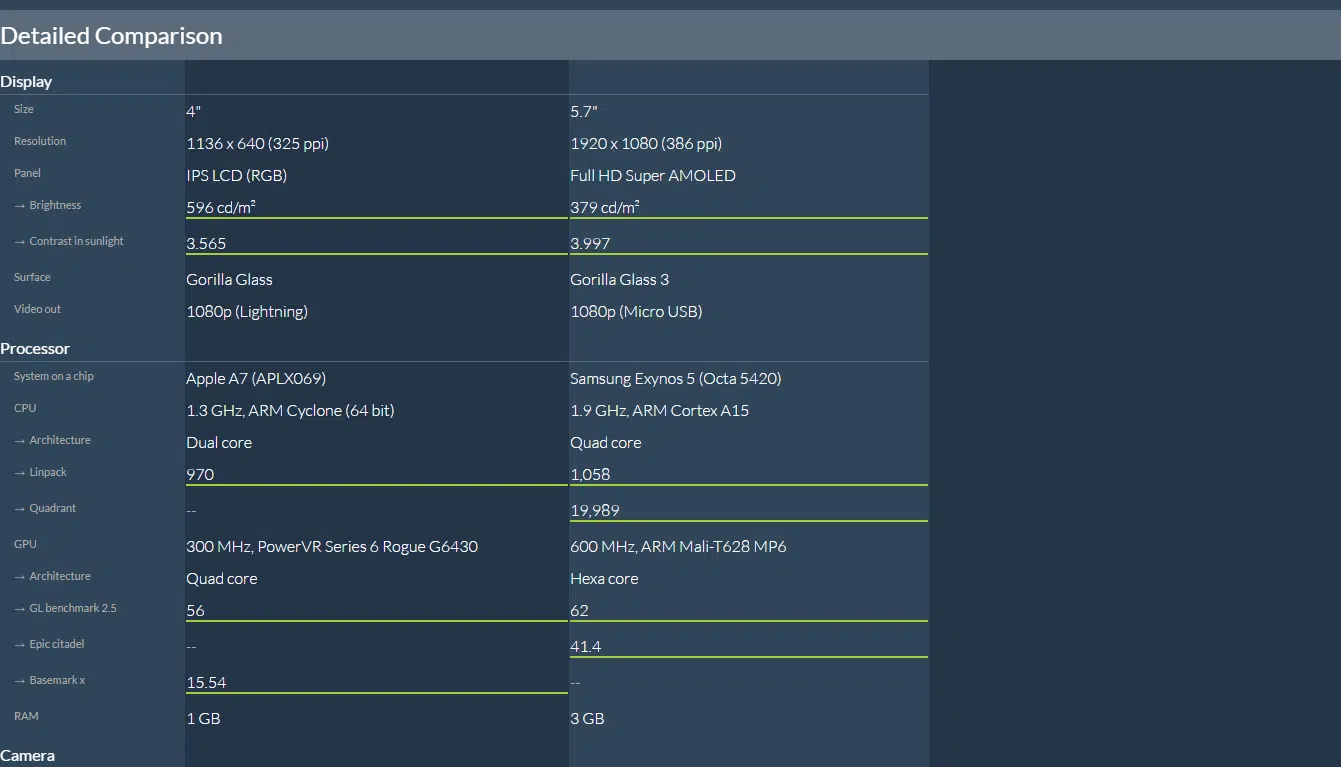Select the "Gorilla Glass 3" surface value
The height and width of the screenshot is (767, 1341).
[x=620, y=279]
